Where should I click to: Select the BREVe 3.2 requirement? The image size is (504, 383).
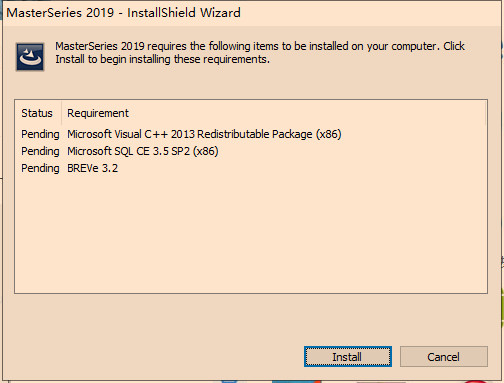pos(92,168)
